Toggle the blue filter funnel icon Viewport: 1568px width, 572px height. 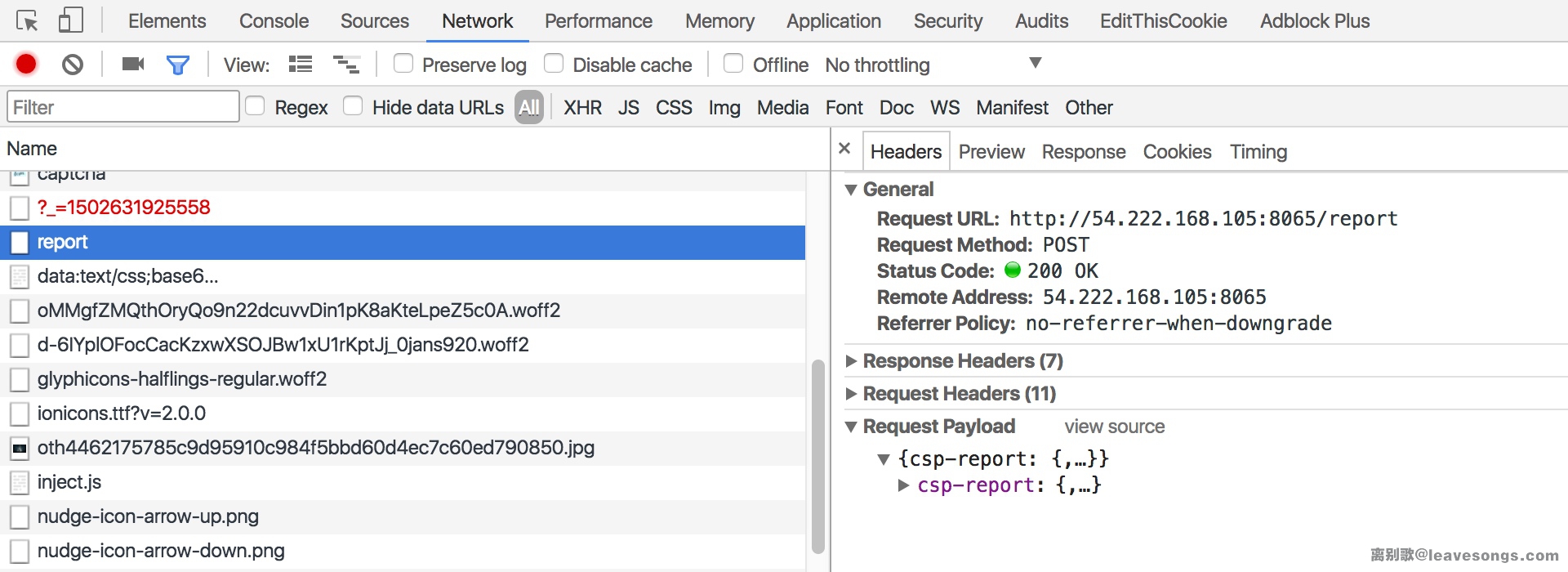coord(177,65)
